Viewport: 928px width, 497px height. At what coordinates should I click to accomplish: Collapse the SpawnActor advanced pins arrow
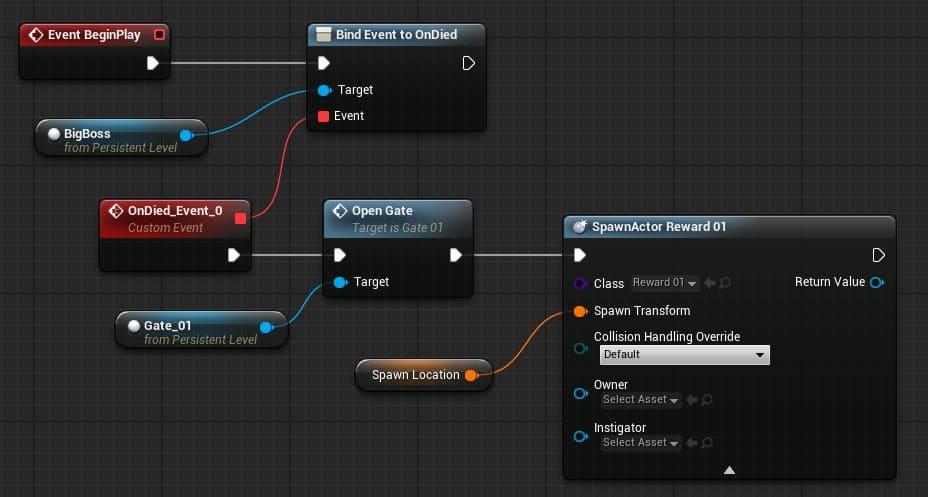[x=729, y=470]
